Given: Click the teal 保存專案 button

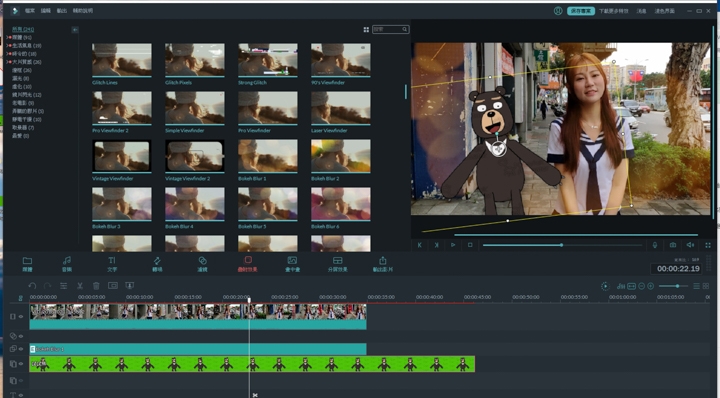Looking at the screenshot, I should coord(581,11).
